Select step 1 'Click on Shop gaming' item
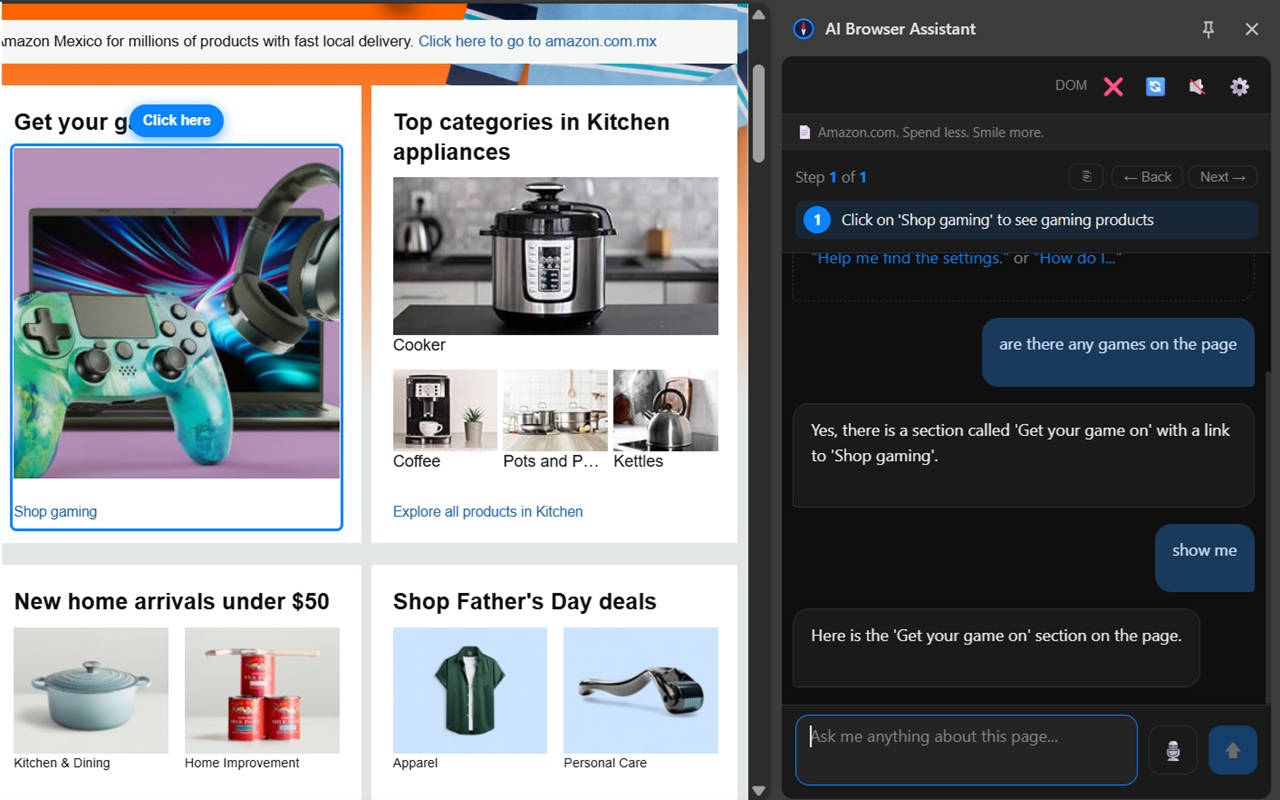 [x=1026, y=220]
